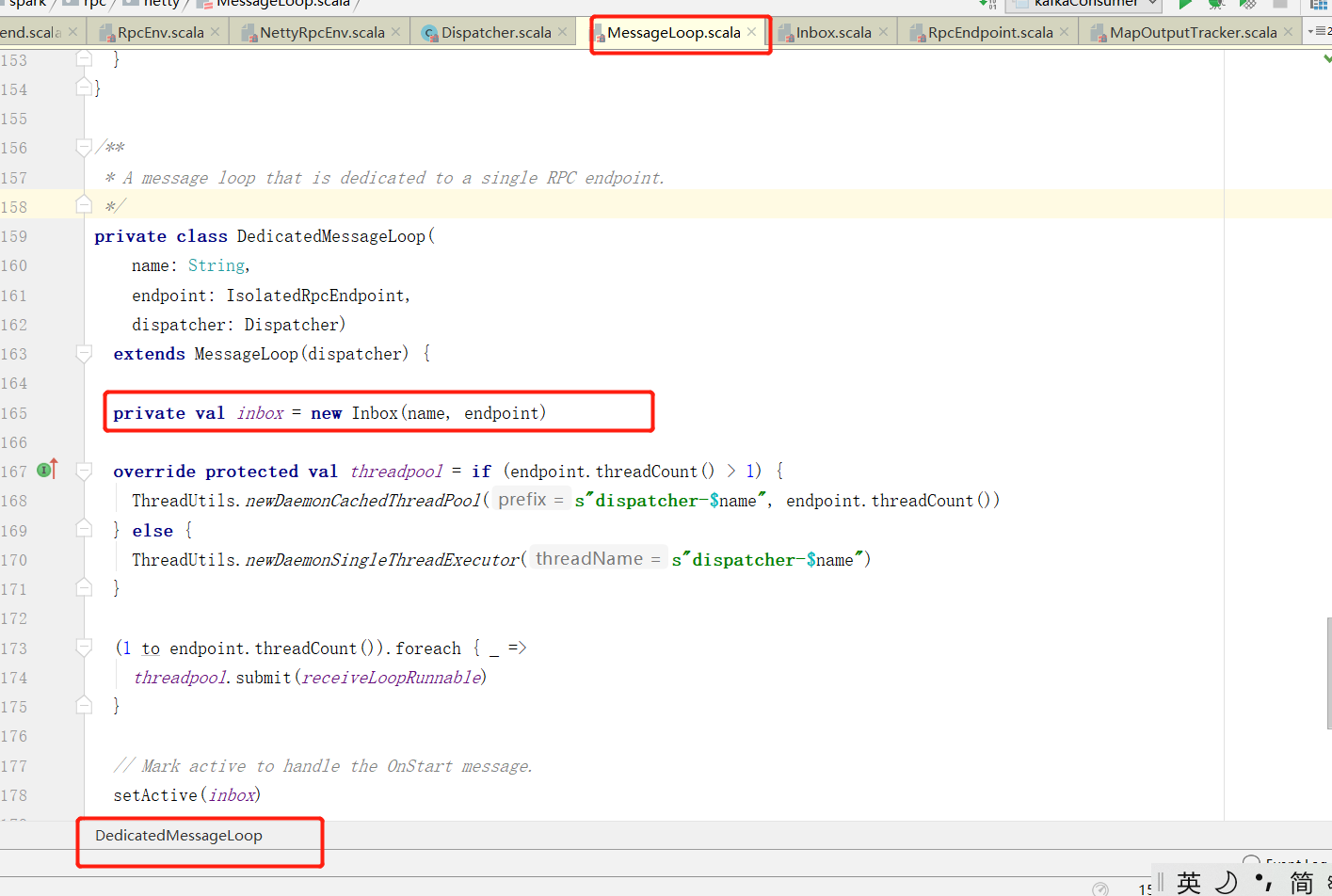Click the setActive call on line 178
The image size is (1332, 896).
155,795
